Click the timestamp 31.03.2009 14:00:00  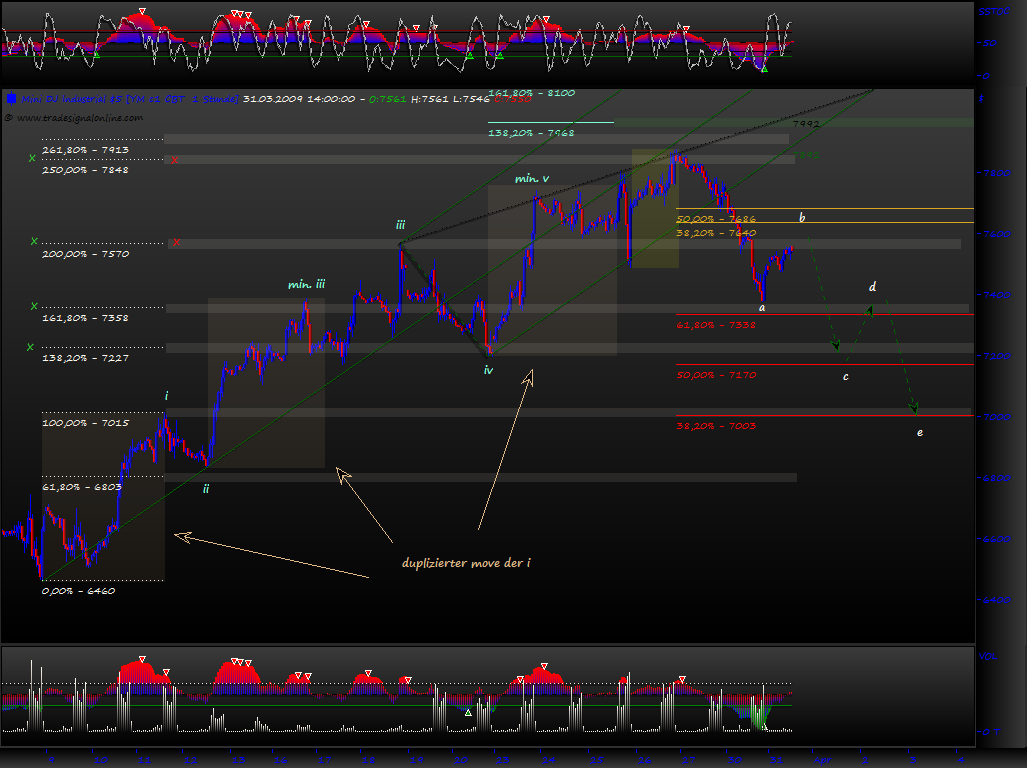[x=299, y=99]
